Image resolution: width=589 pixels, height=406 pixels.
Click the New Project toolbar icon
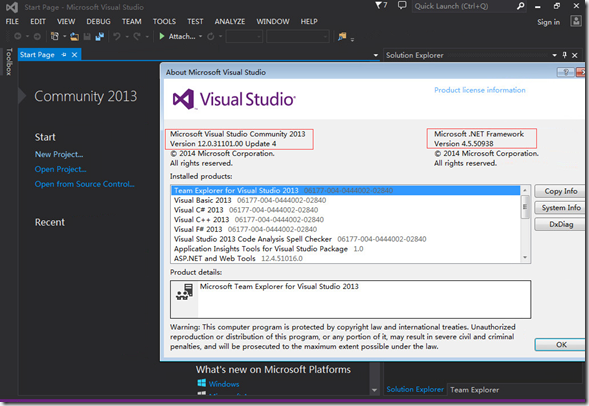[x=55, y=36]
